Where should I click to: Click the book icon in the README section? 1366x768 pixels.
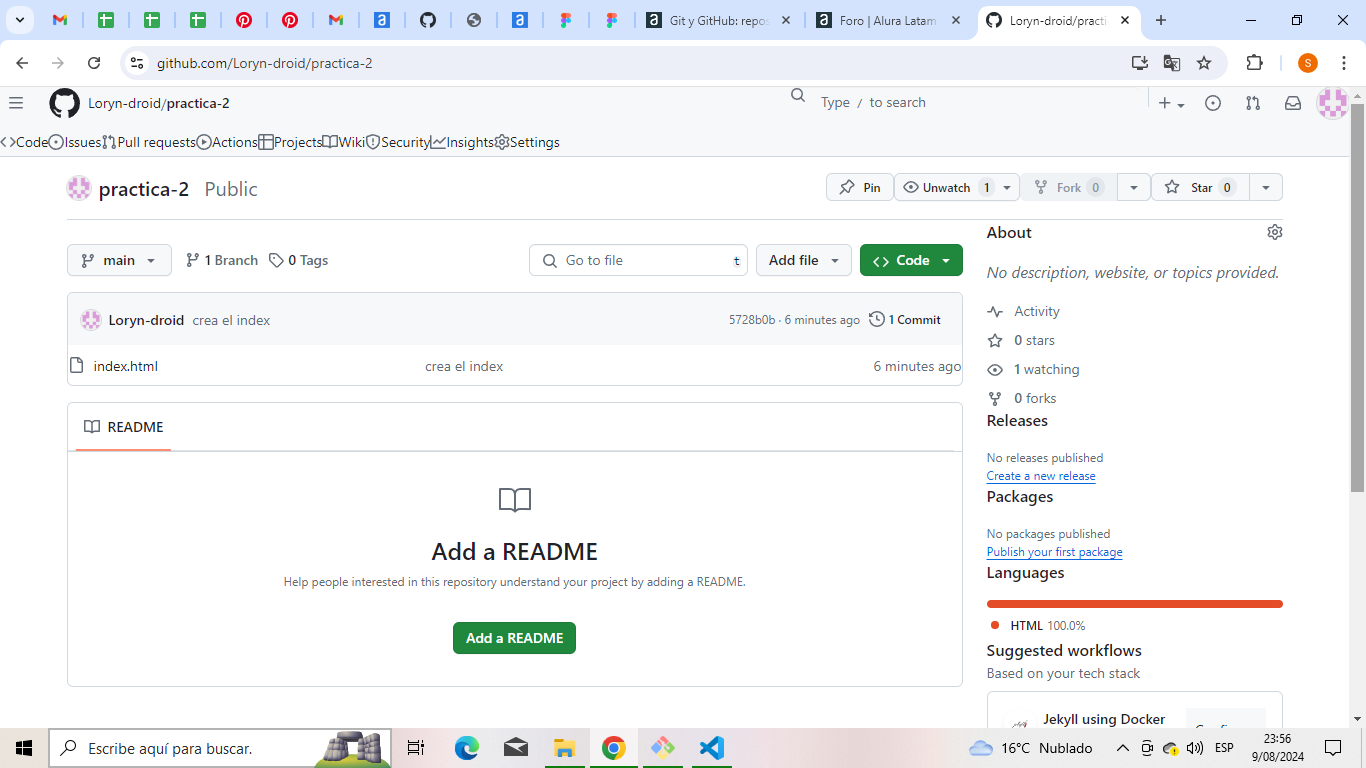click(x=515, y=500)
